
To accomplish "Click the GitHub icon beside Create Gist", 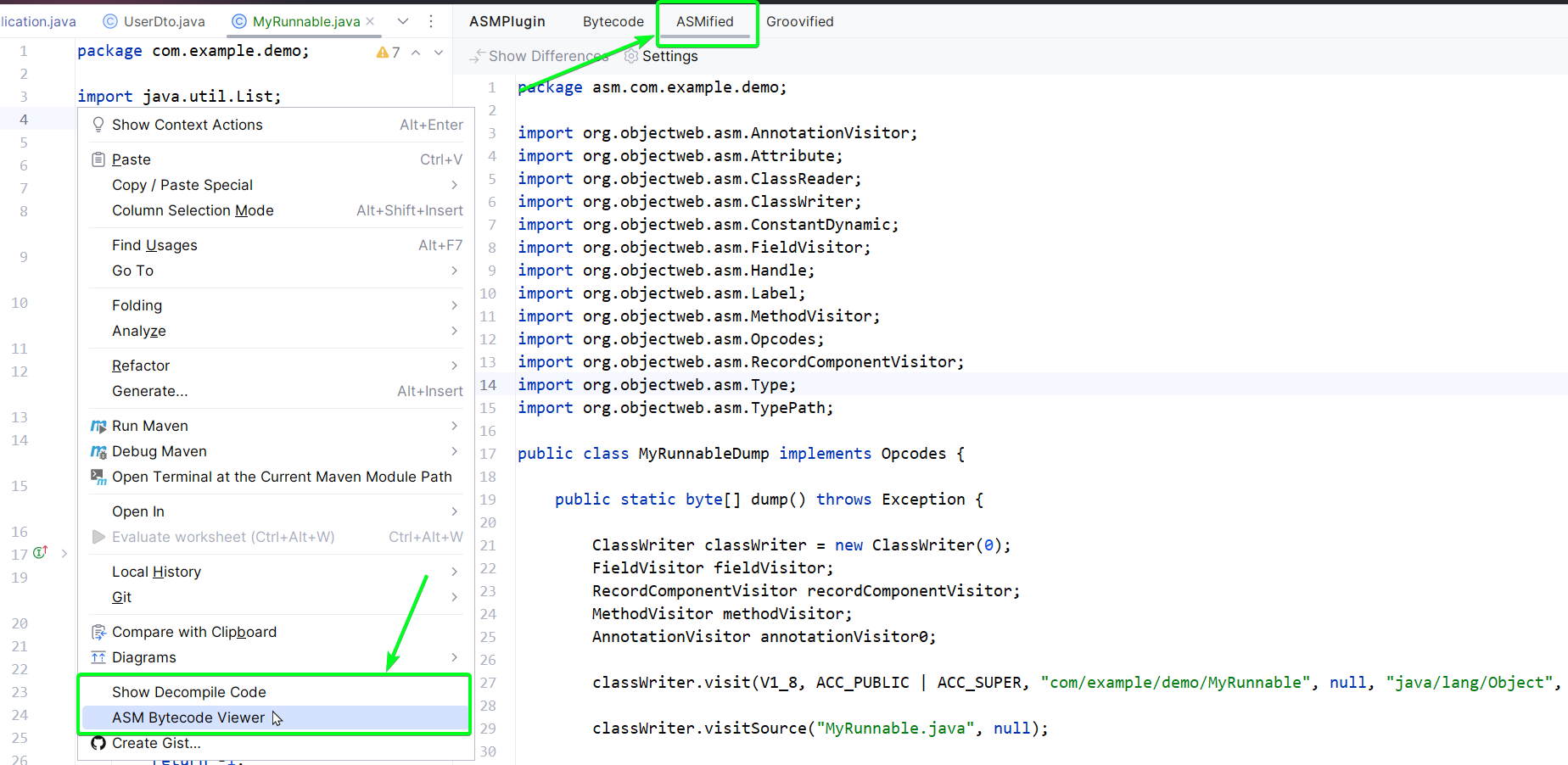I will click(98, 743).
